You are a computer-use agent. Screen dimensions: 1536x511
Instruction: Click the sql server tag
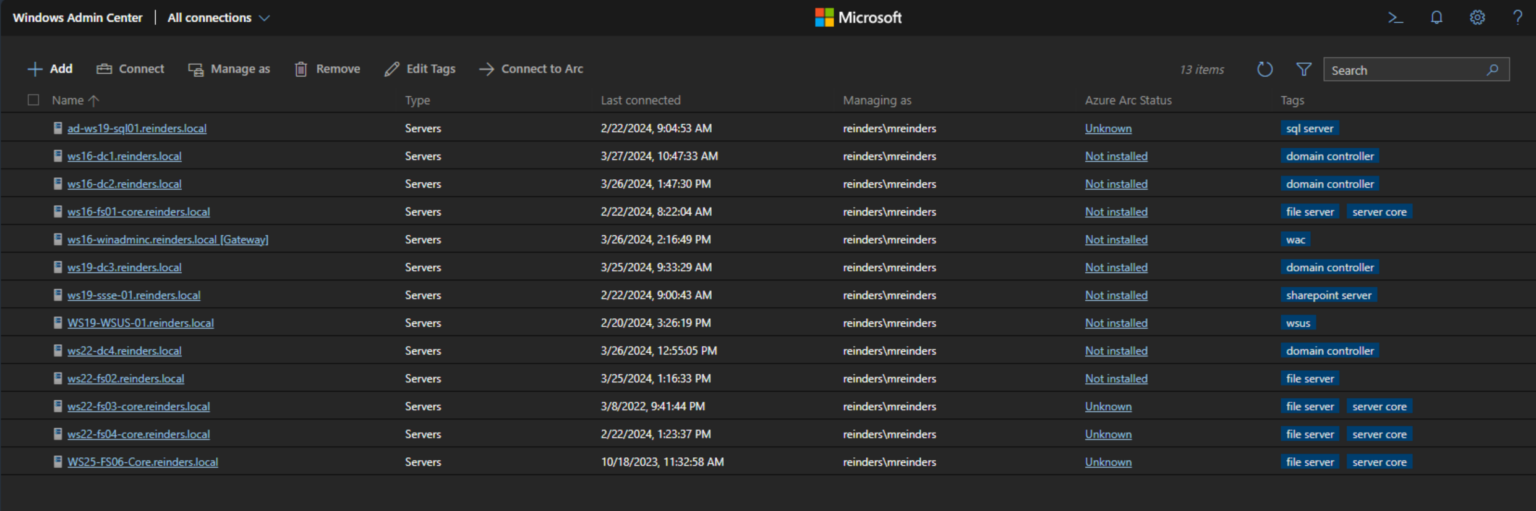(x=1310, y=128)
